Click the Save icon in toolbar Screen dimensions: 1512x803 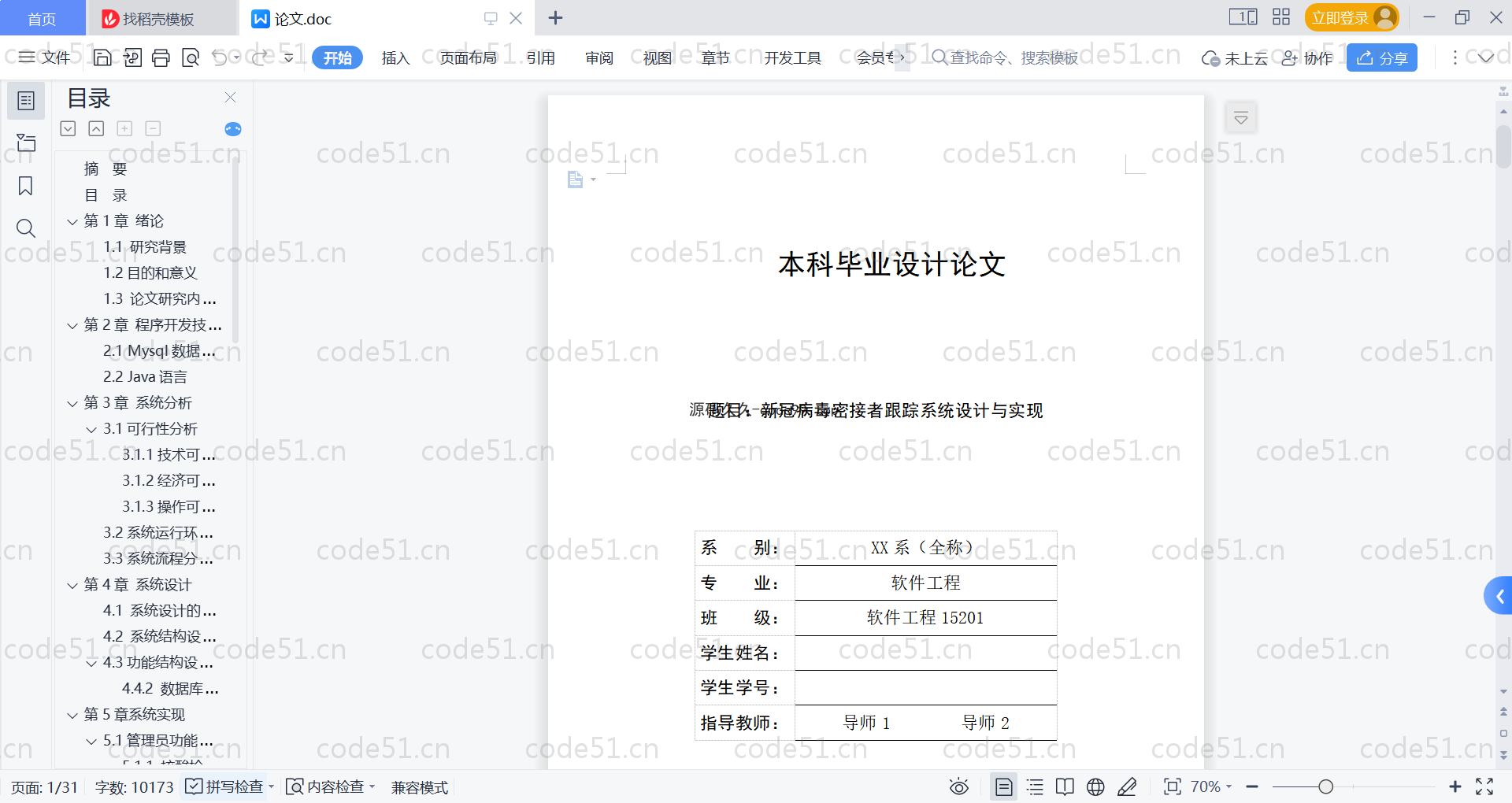tap(102, 57)
